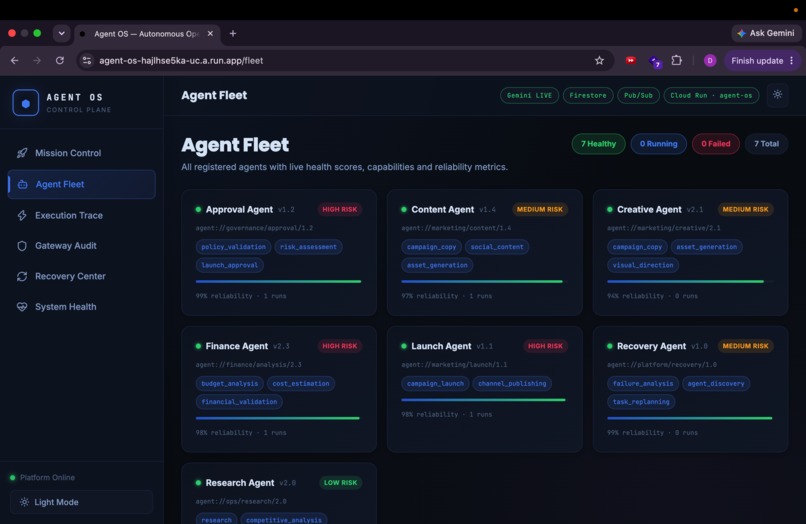Click the 7 Total filter pill
Viewport: 806px width, 524px height.
point(766,144)
